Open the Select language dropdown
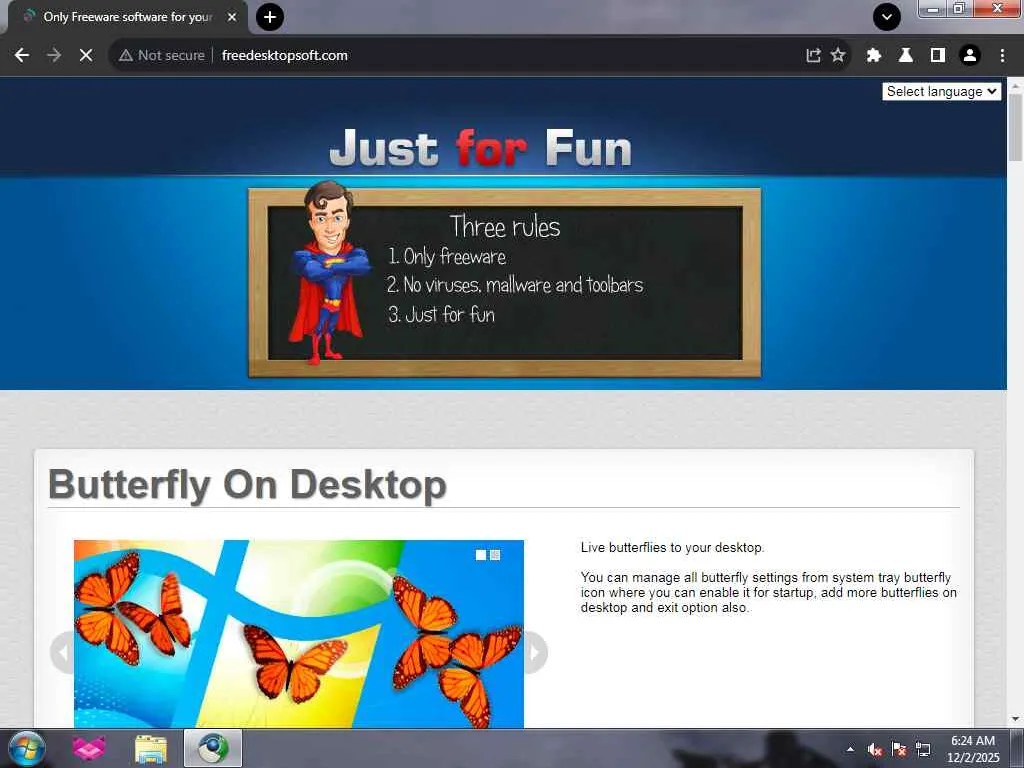Image resolution: width=1024 pixels, height=768 pixels. coord(942,91)
